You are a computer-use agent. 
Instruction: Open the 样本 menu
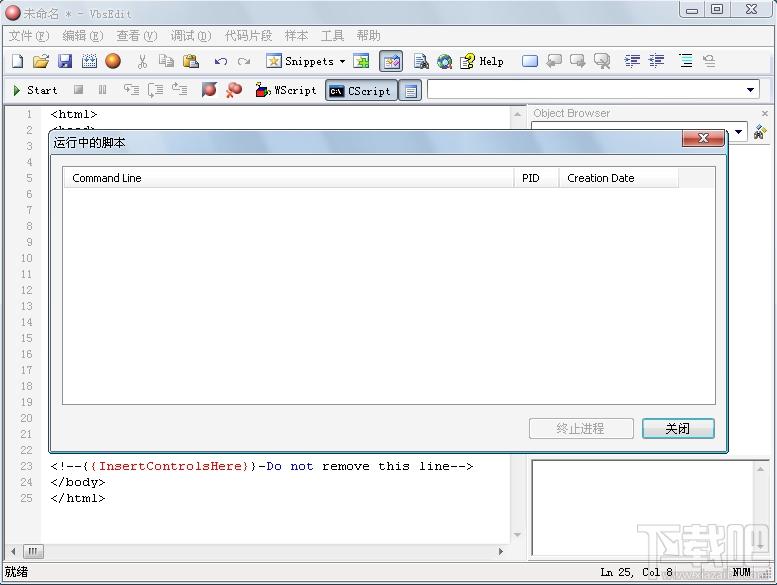pyautogui.click(x=296, y=36)
